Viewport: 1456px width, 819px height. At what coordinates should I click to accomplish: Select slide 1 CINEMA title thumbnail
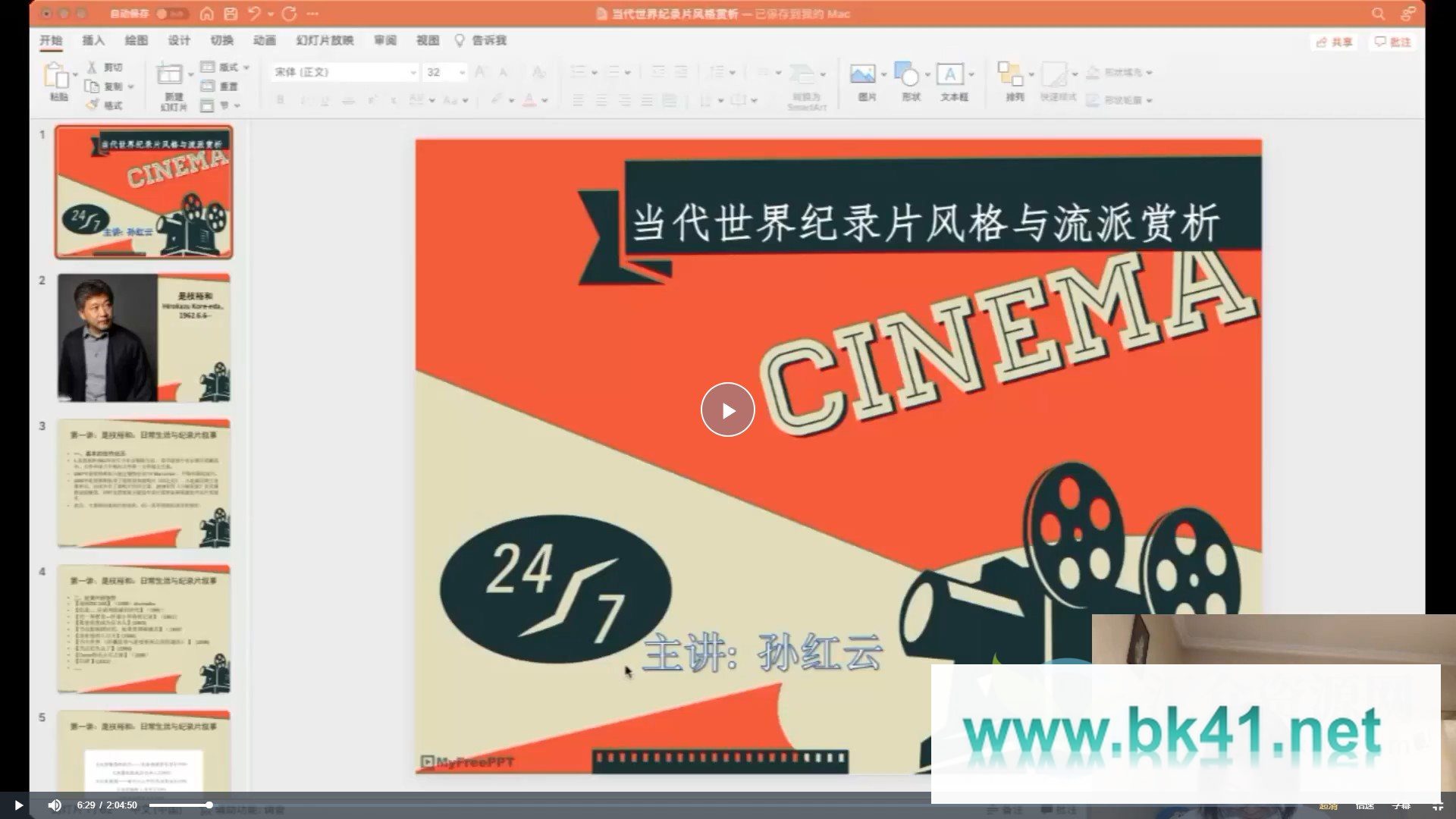[x=143, y=192]
